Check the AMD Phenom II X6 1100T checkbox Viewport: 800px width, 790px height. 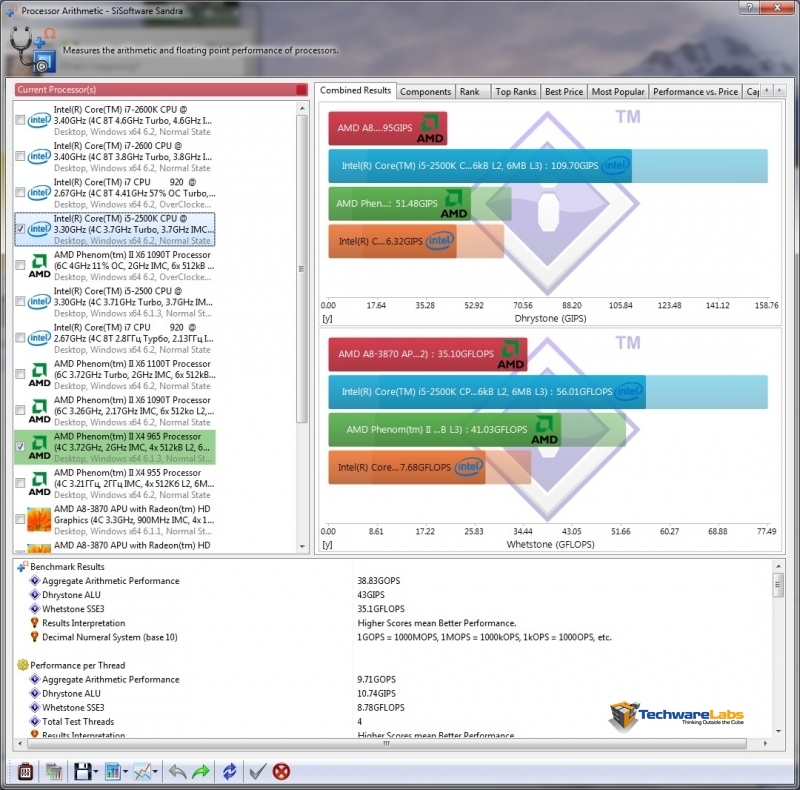click(x=20, y=374)
